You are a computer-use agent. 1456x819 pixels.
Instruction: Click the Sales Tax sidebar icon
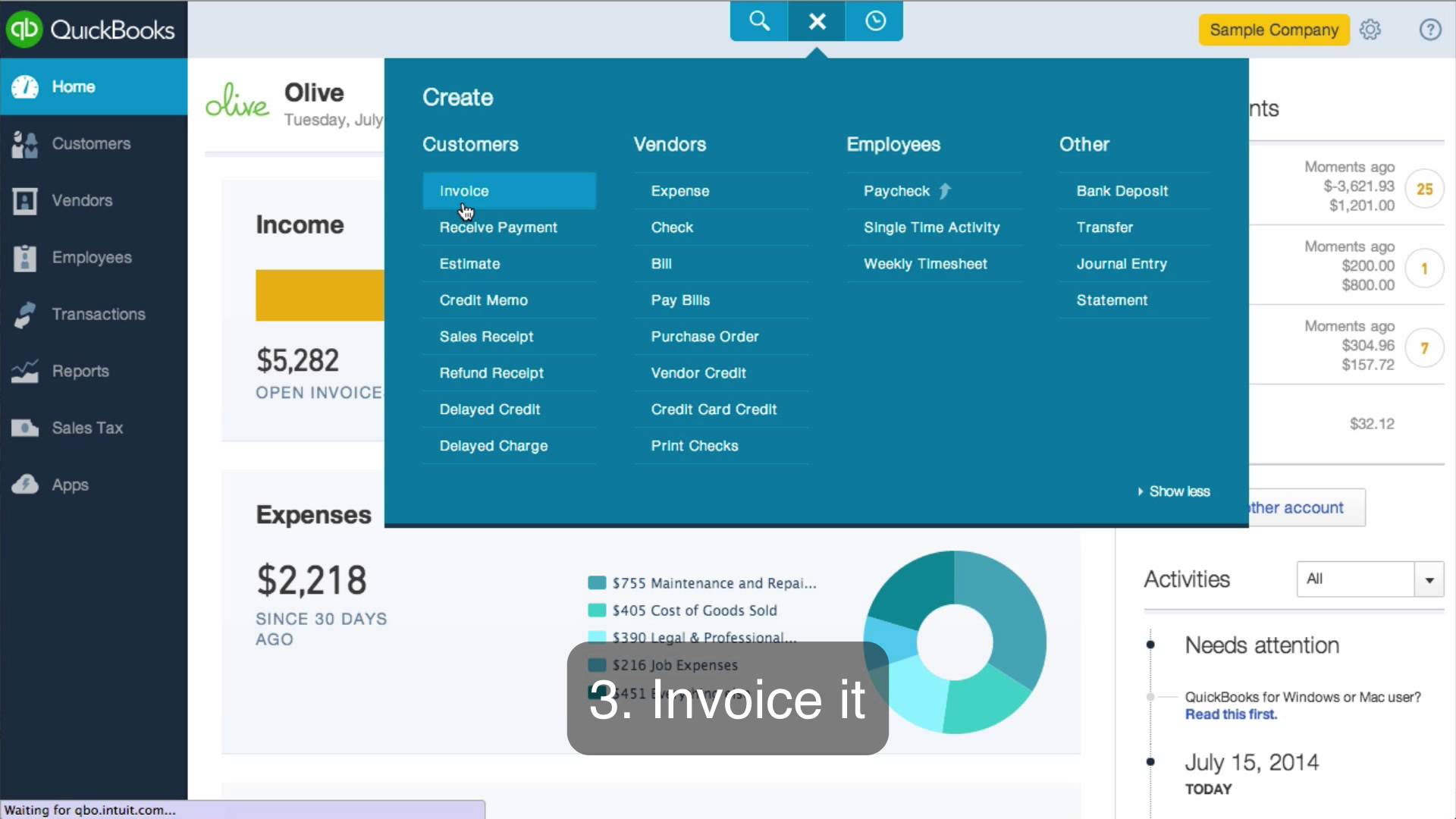[25, 428]
